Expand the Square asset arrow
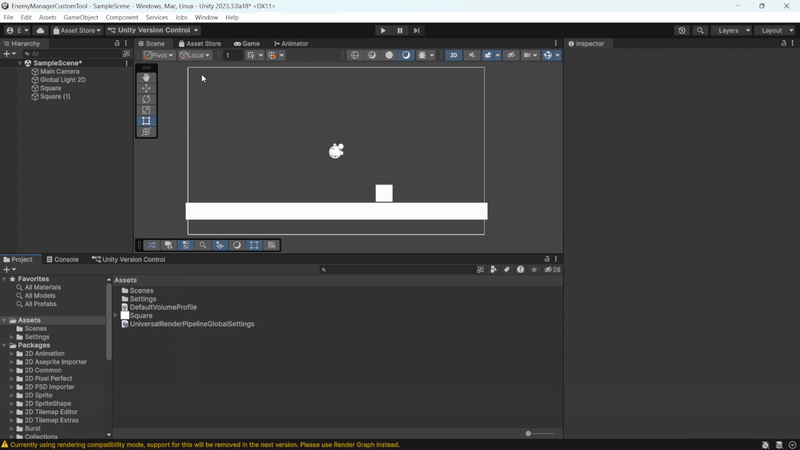 coord(116,316)
